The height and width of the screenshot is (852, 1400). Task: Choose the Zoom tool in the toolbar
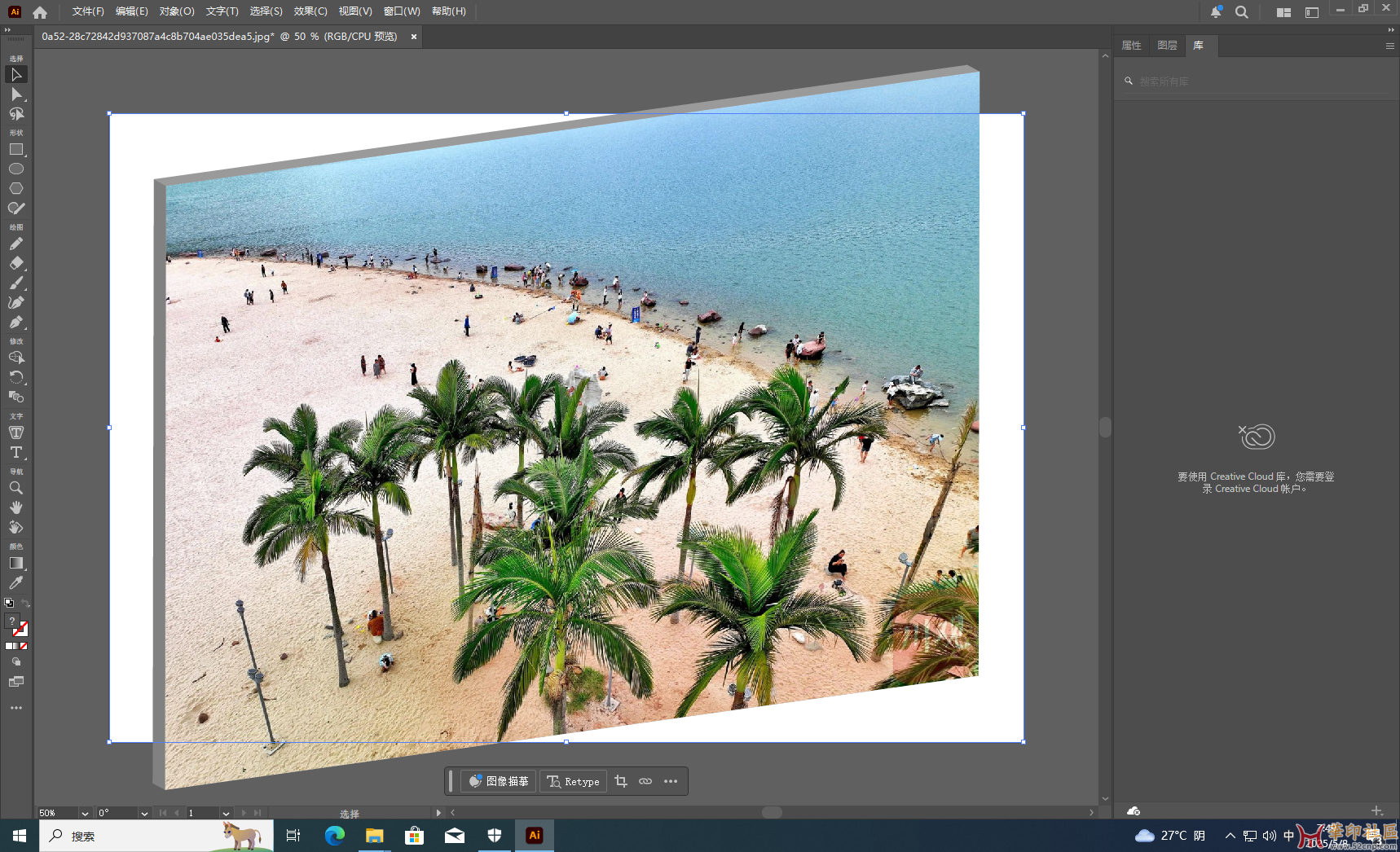point(15,488)
